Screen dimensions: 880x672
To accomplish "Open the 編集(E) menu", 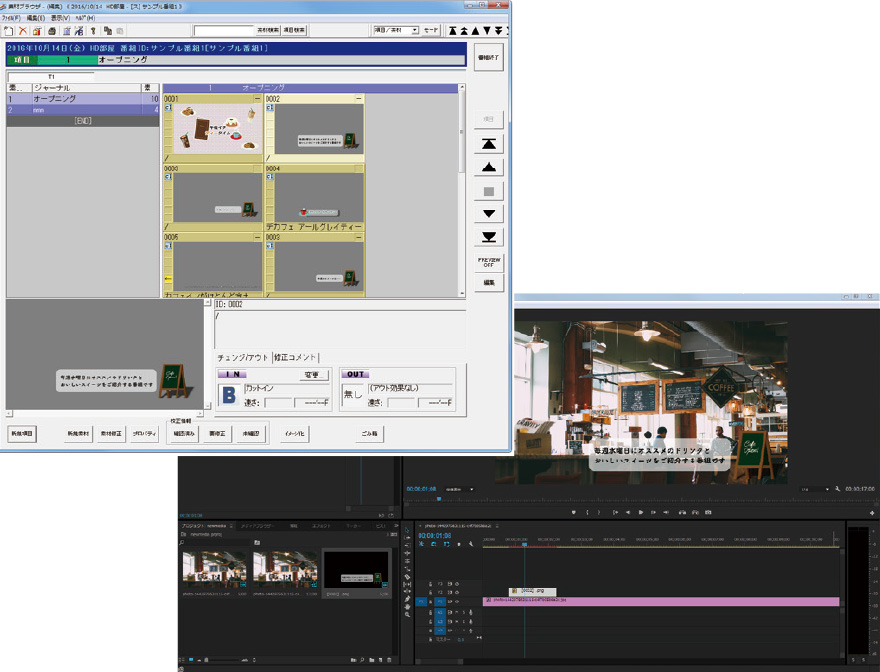I will click(x=34, y=18).
